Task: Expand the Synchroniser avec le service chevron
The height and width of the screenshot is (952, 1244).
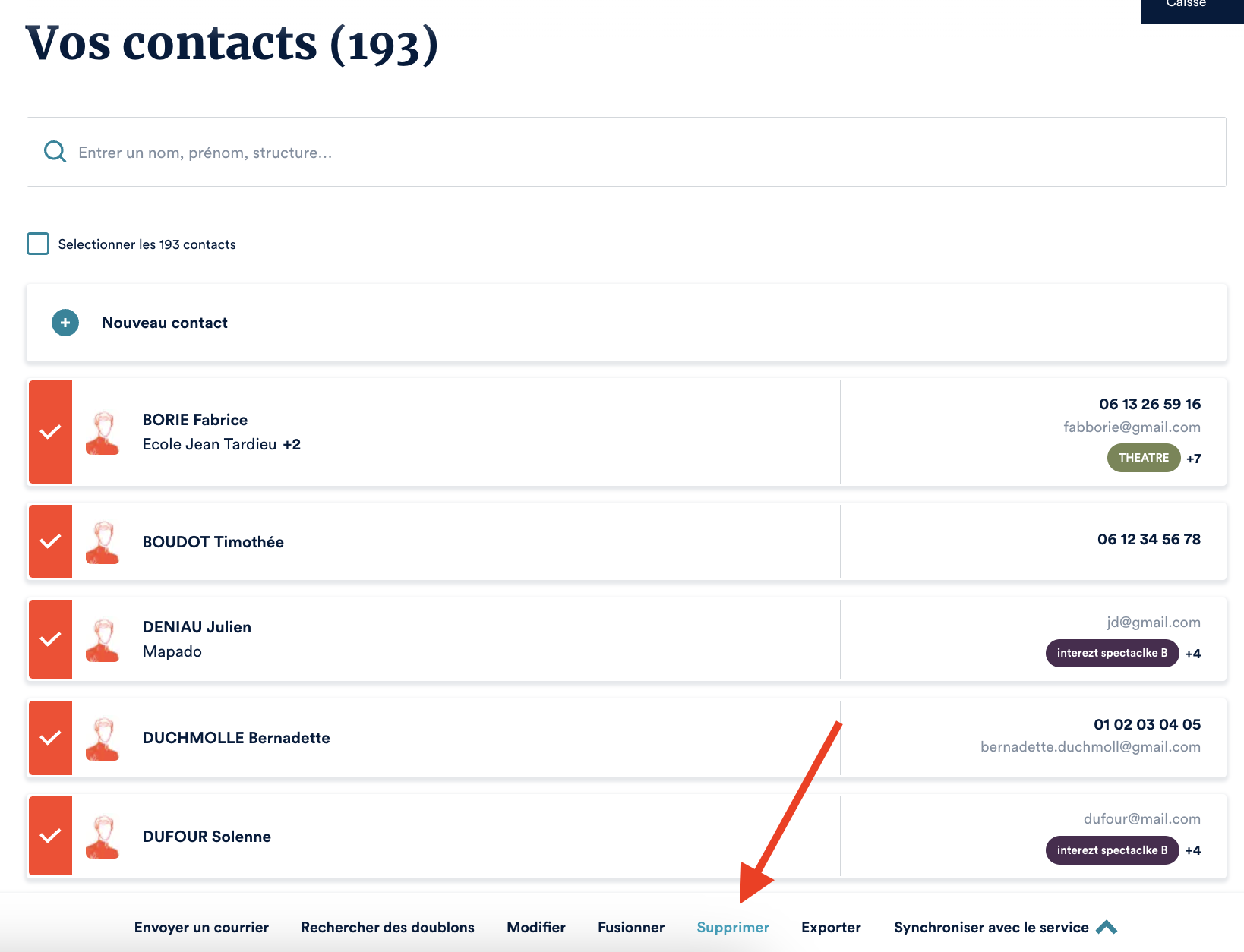Action: 1107,927
